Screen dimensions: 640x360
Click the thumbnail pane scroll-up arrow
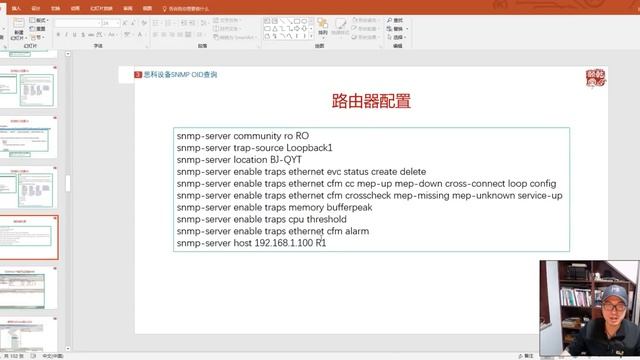(x=68, y=54)
